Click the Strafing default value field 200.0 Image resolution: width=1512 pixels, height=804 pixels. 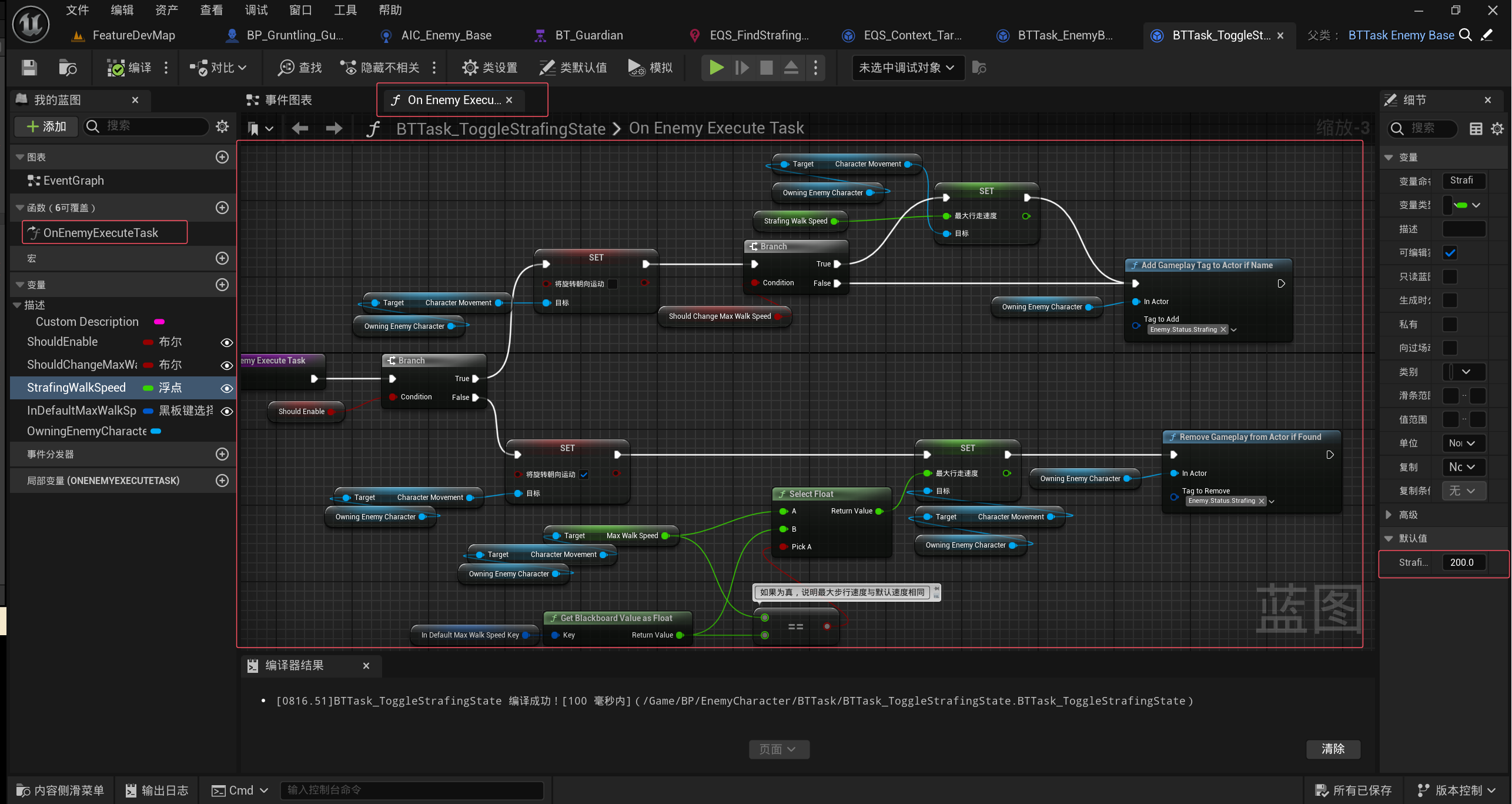pos(1464,562)
